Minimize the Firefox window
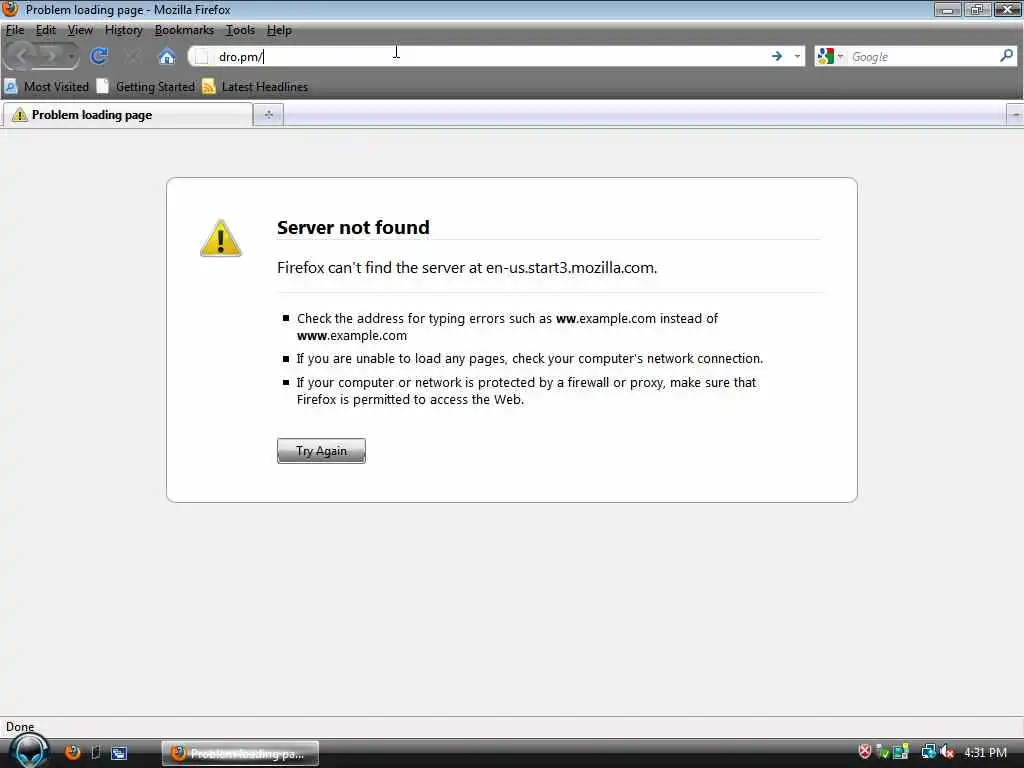The height and width of the screenshot is (768, 1024). pyautogui.click(x=948, y=9)
